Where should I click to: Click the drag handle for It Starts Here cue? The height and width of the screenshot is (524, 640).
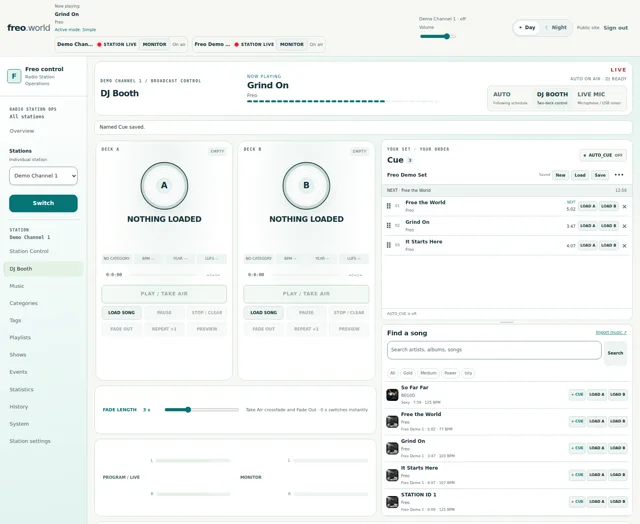point(389,245)
